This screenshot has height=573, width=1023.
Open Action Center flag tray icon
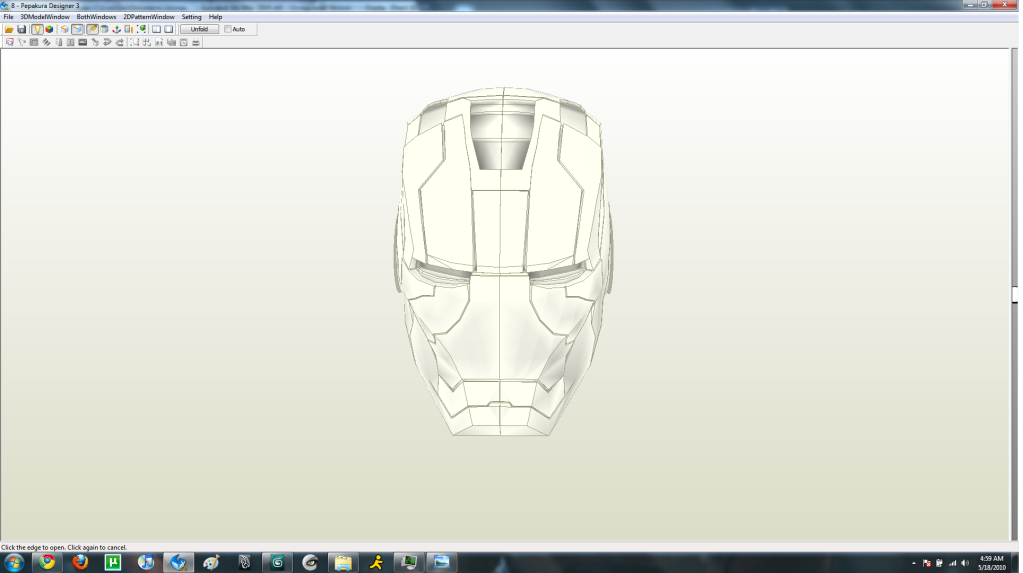click(926, 563)
